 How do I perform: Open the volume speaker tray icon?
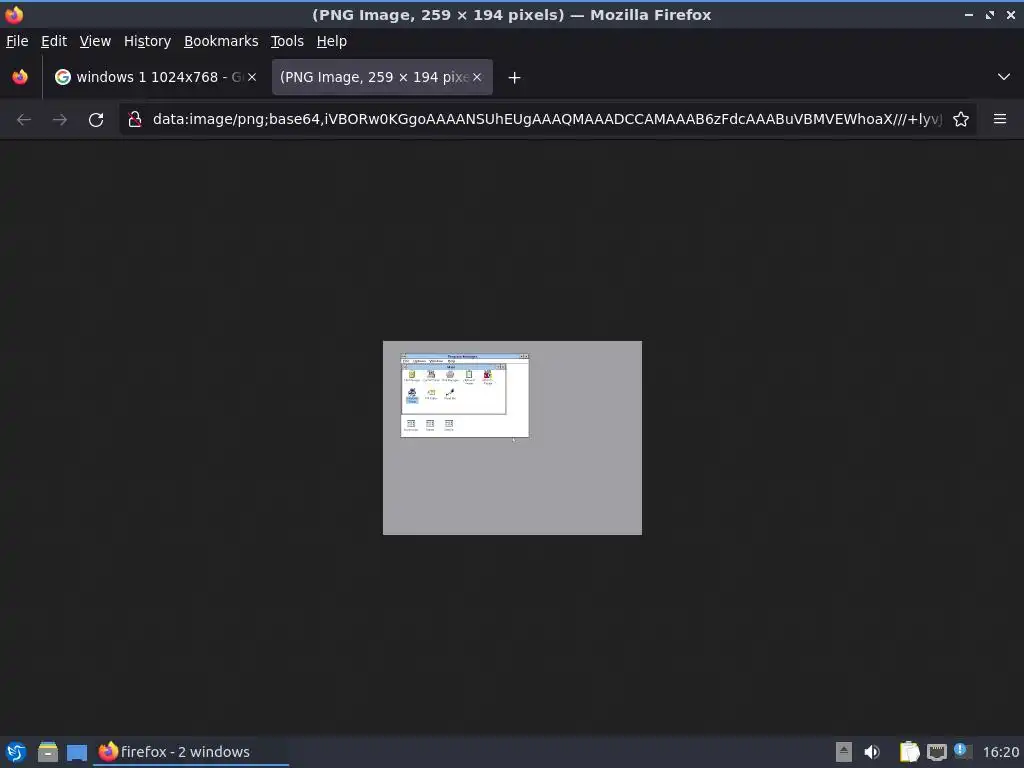(872, 752)
